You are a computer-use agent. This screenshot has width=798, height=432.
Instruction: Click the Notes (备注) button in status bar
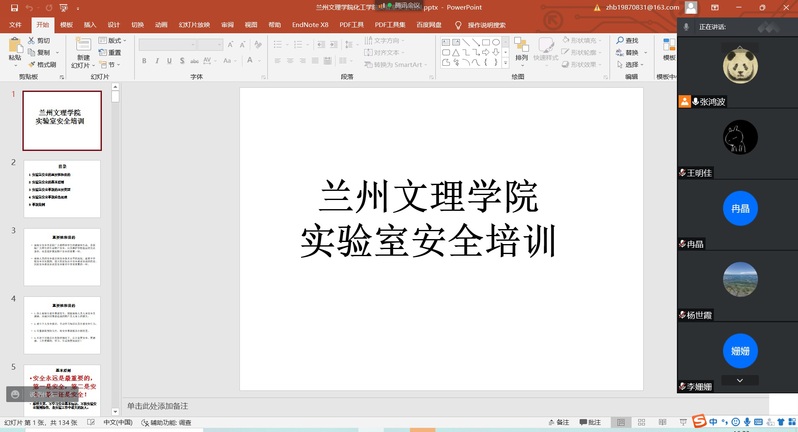point(558,422)
